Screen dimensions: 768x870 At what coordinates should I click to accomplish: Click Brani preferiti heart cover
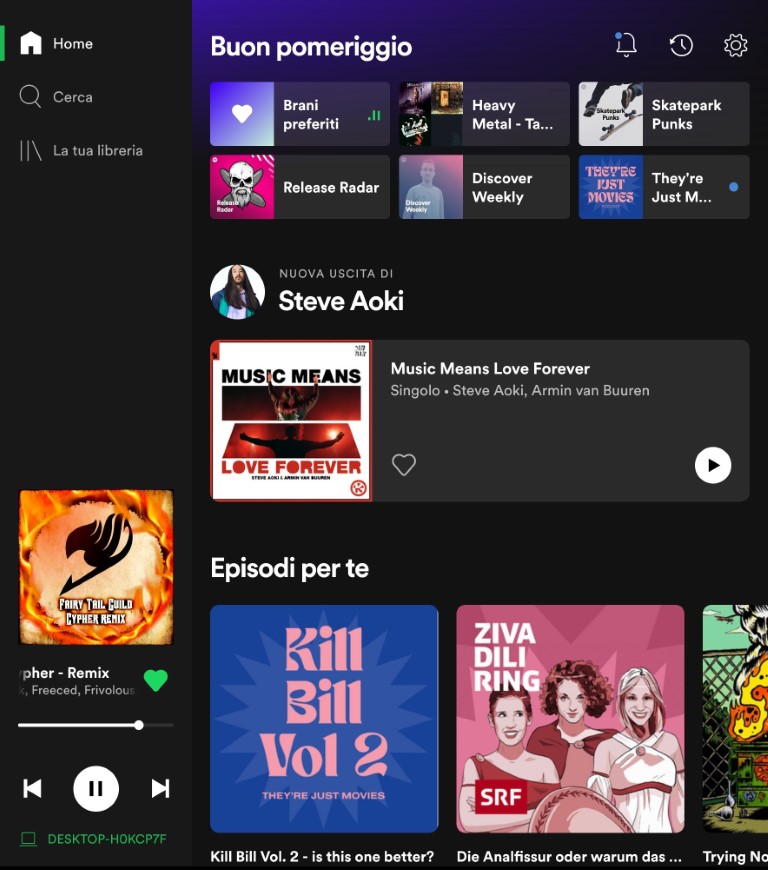[242, 114]
